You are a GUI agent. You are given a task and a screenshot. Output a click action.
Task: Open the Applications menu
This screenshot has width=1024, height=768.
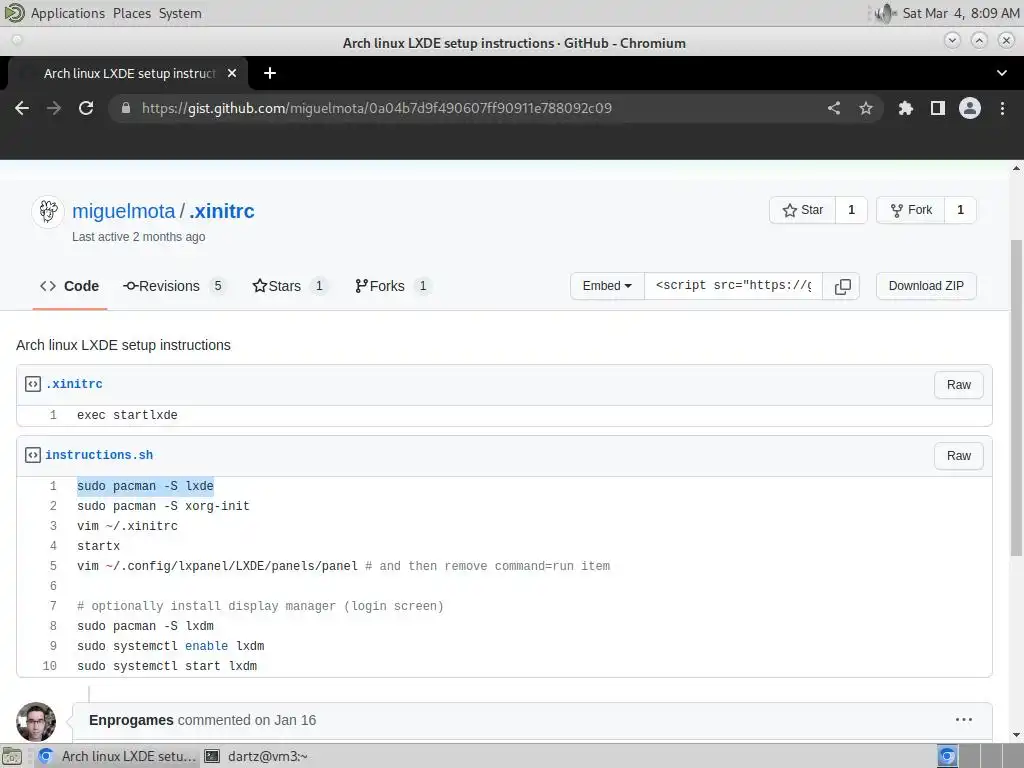click(x=67, y=13)
